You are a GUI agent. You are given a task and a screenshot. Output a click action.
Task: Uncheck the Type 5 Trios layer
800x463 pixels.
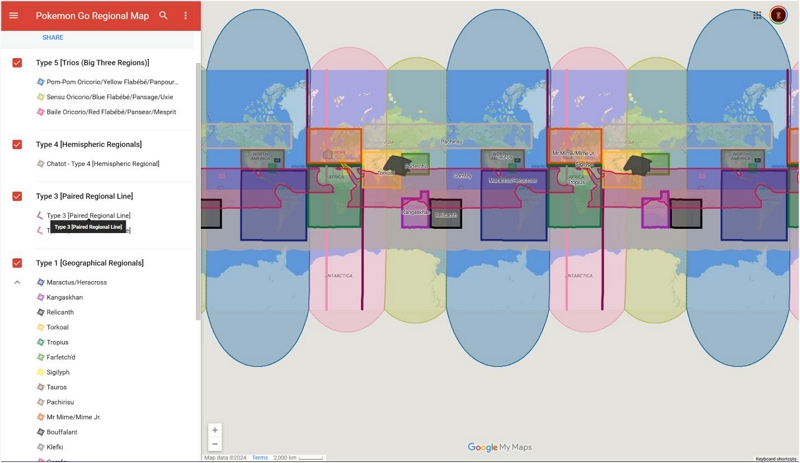[17, 63]
